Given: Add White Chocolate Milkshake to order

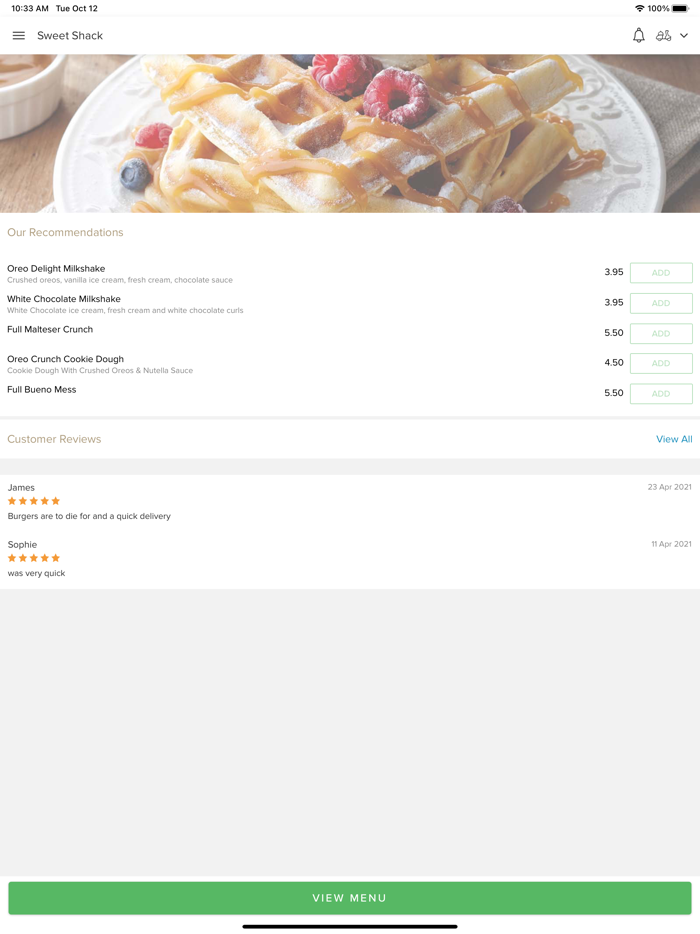Looking at the screenshot, I should [660, 303].
